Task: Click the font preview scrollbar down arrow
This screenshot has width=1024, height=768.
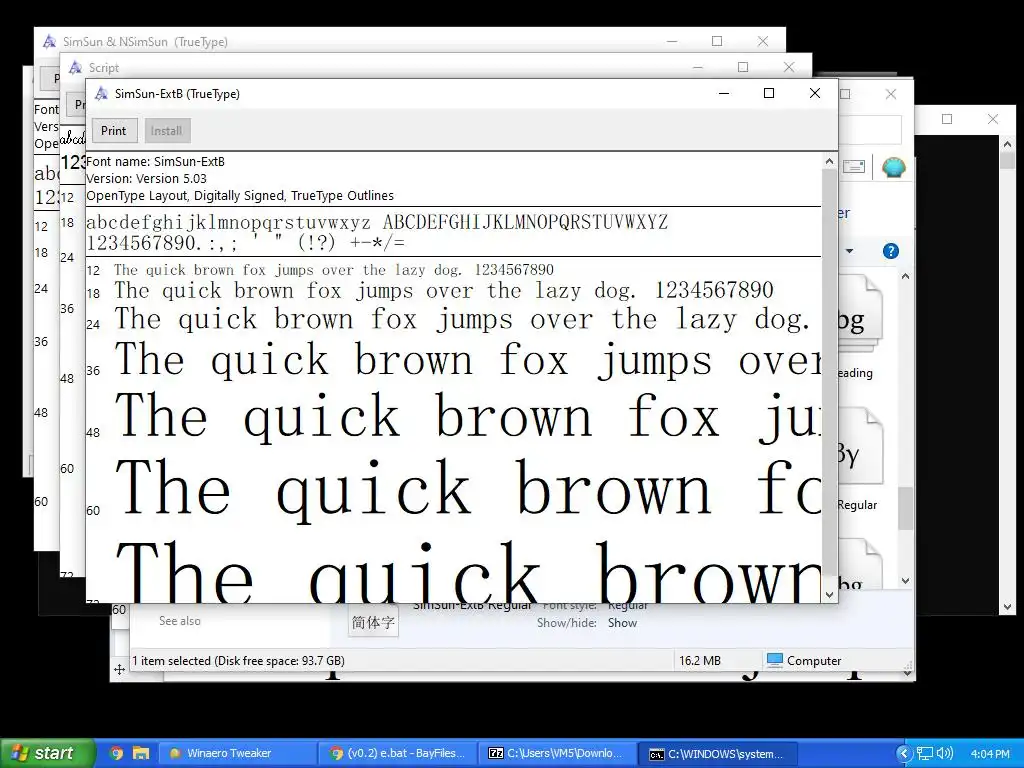Action: 829,594
